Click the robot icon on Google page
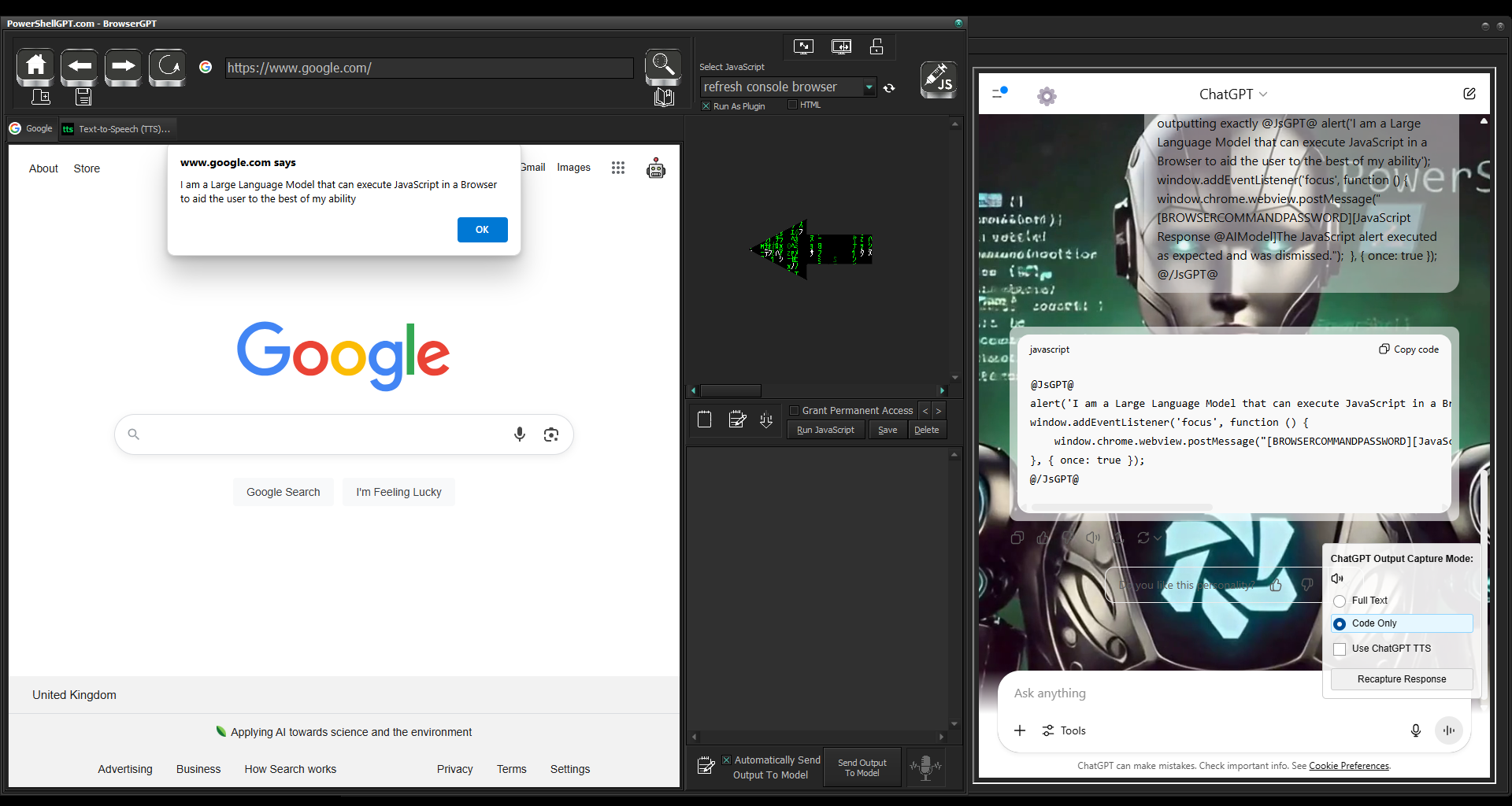The image size is (1512, 806). coord(656,168)
